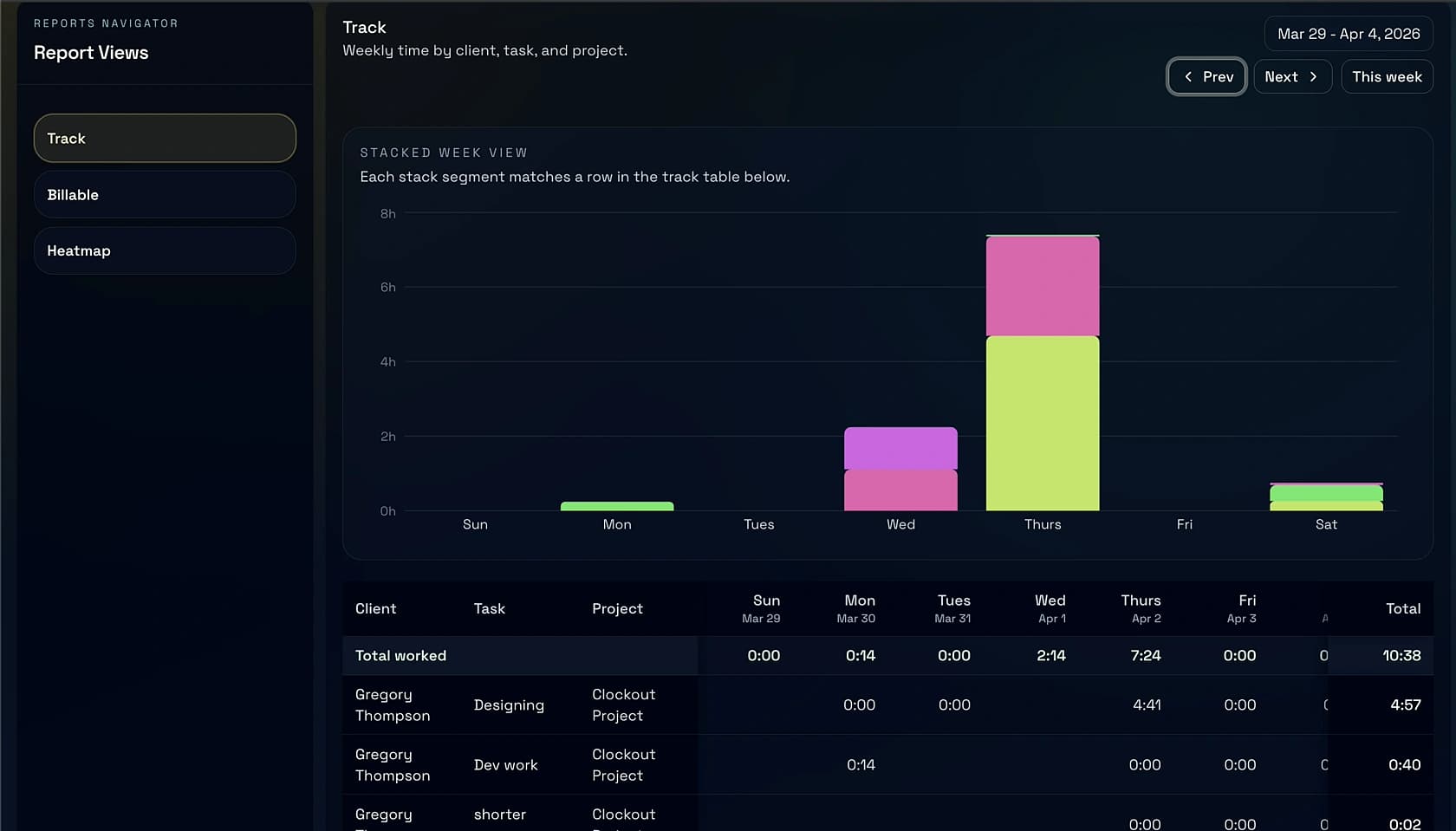Click the 7:24 total for Thursday

[1145, 656]
